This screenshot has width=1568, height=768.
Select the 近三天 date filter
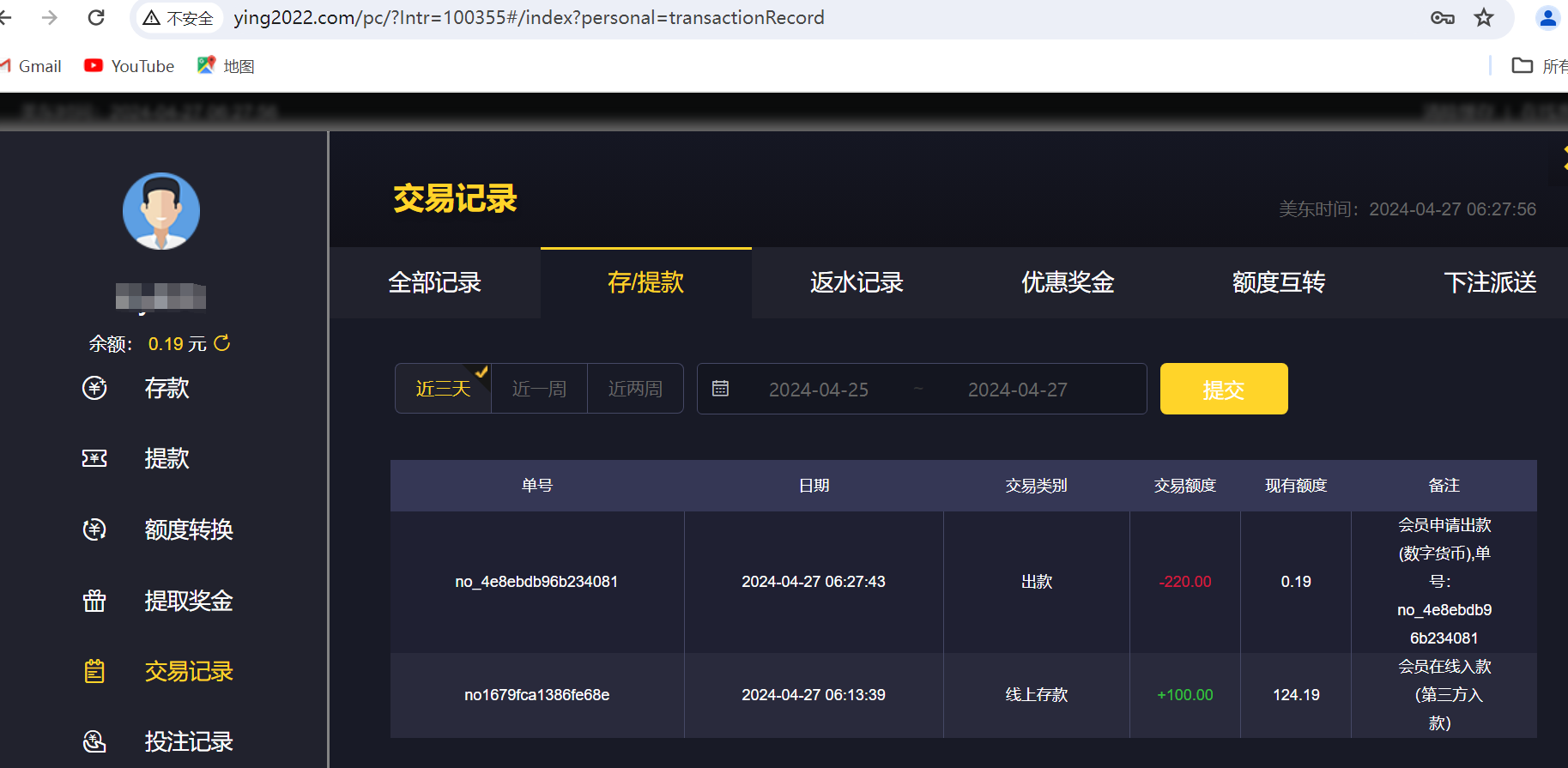(x=443, y=389)
